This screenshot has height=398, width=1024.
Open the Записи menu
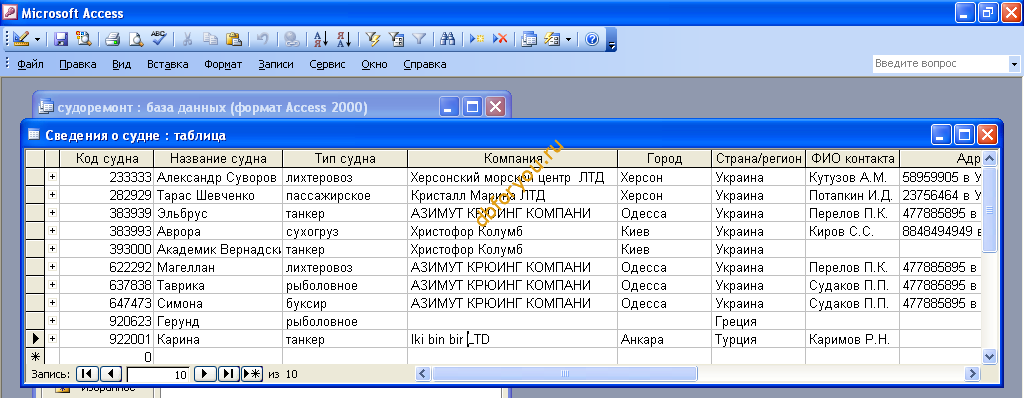coord(276,64)
